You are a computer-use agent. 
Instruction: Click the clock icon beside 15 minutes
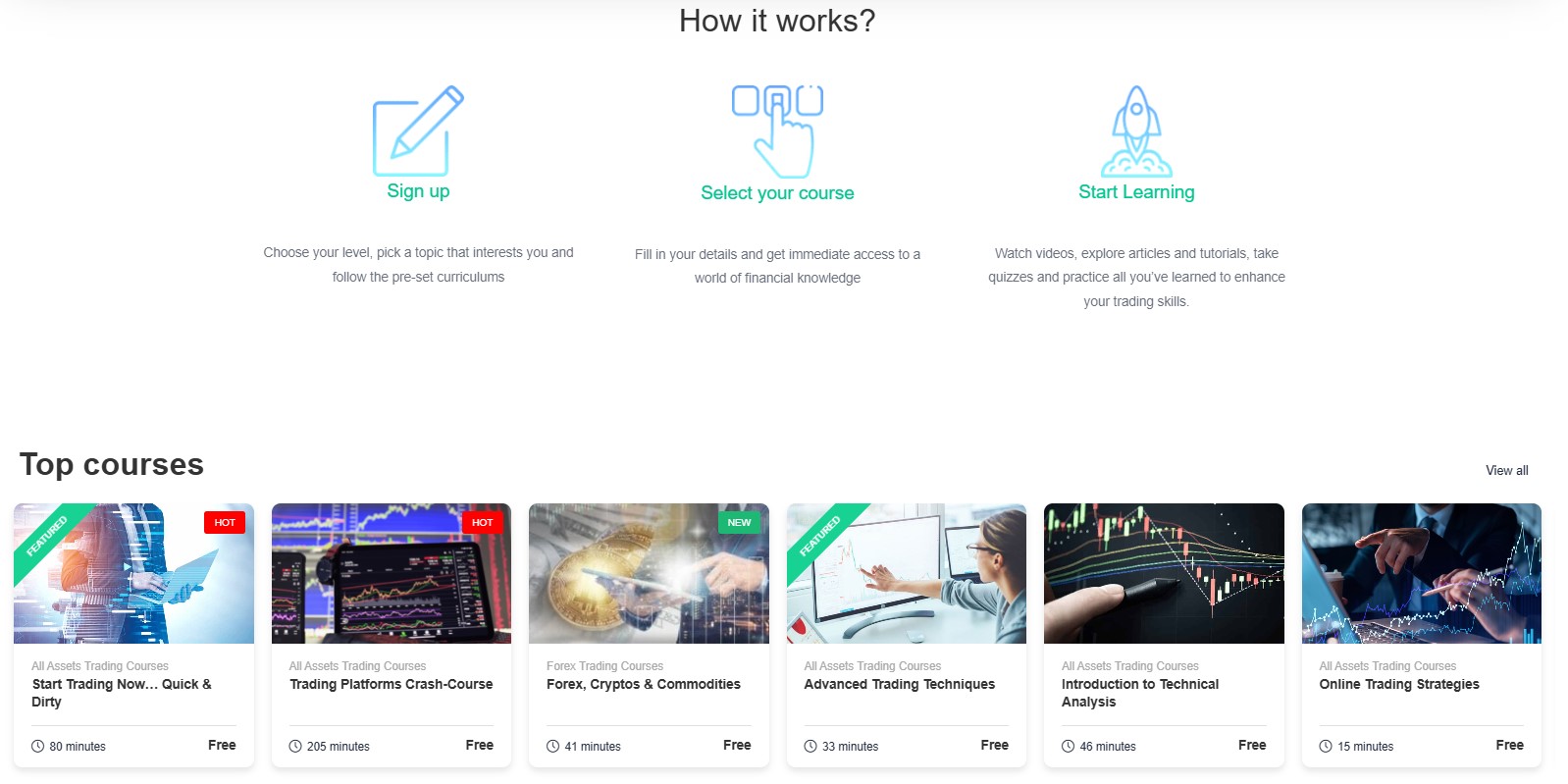tap(1326, 746)
